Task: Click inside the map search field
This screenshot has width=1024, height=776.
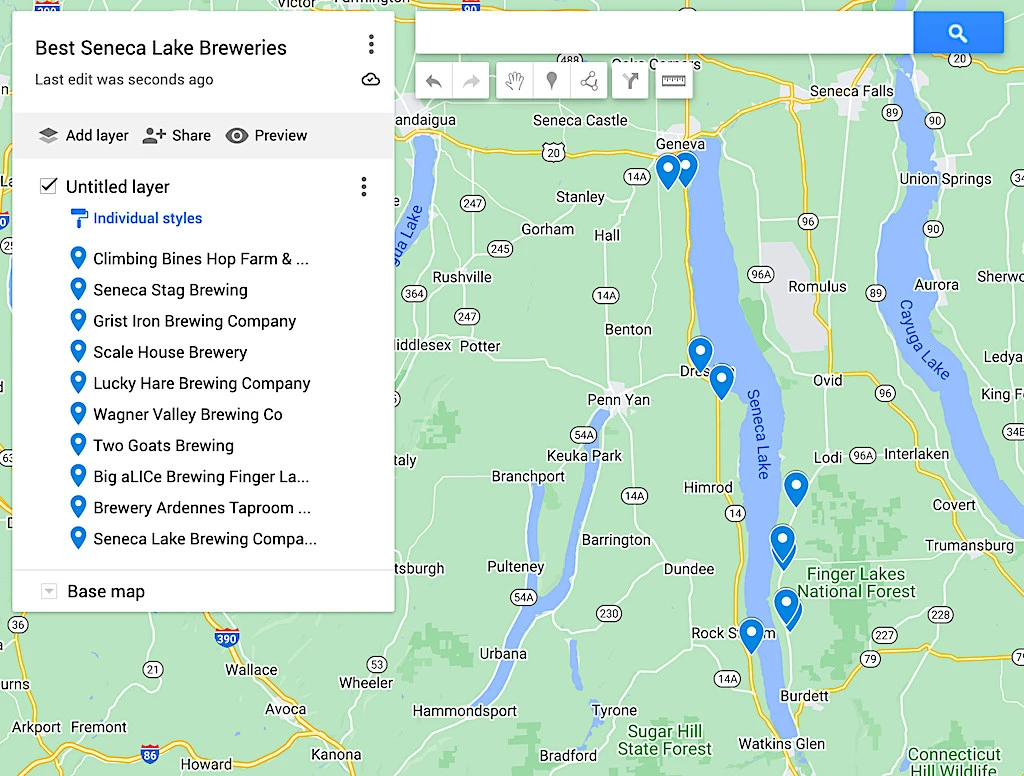Action: click(x=664, y=33)
